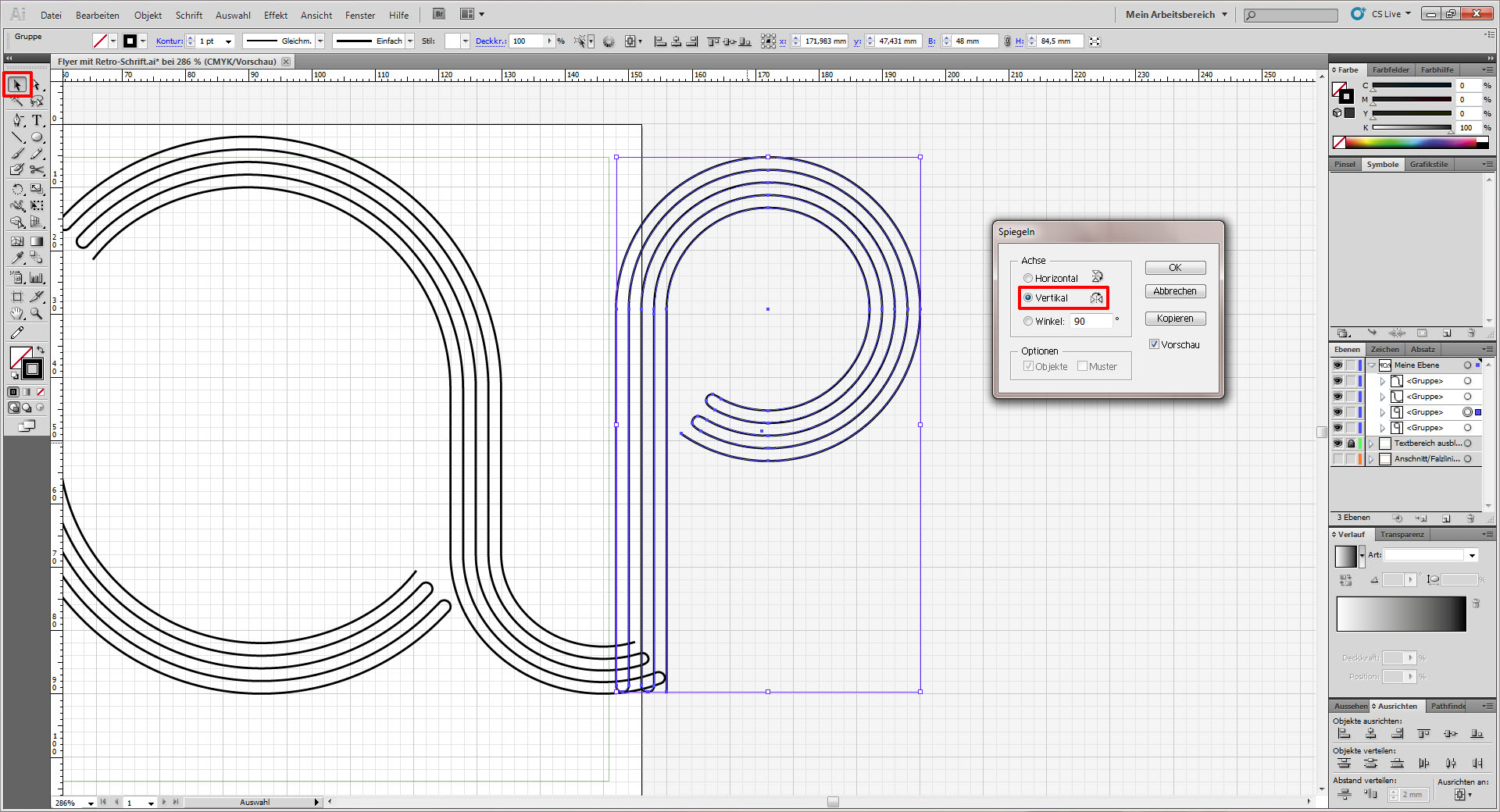Click the Winkel angle input field
The height and width of the screenshot is (812, 1500).
(1091, 322)
